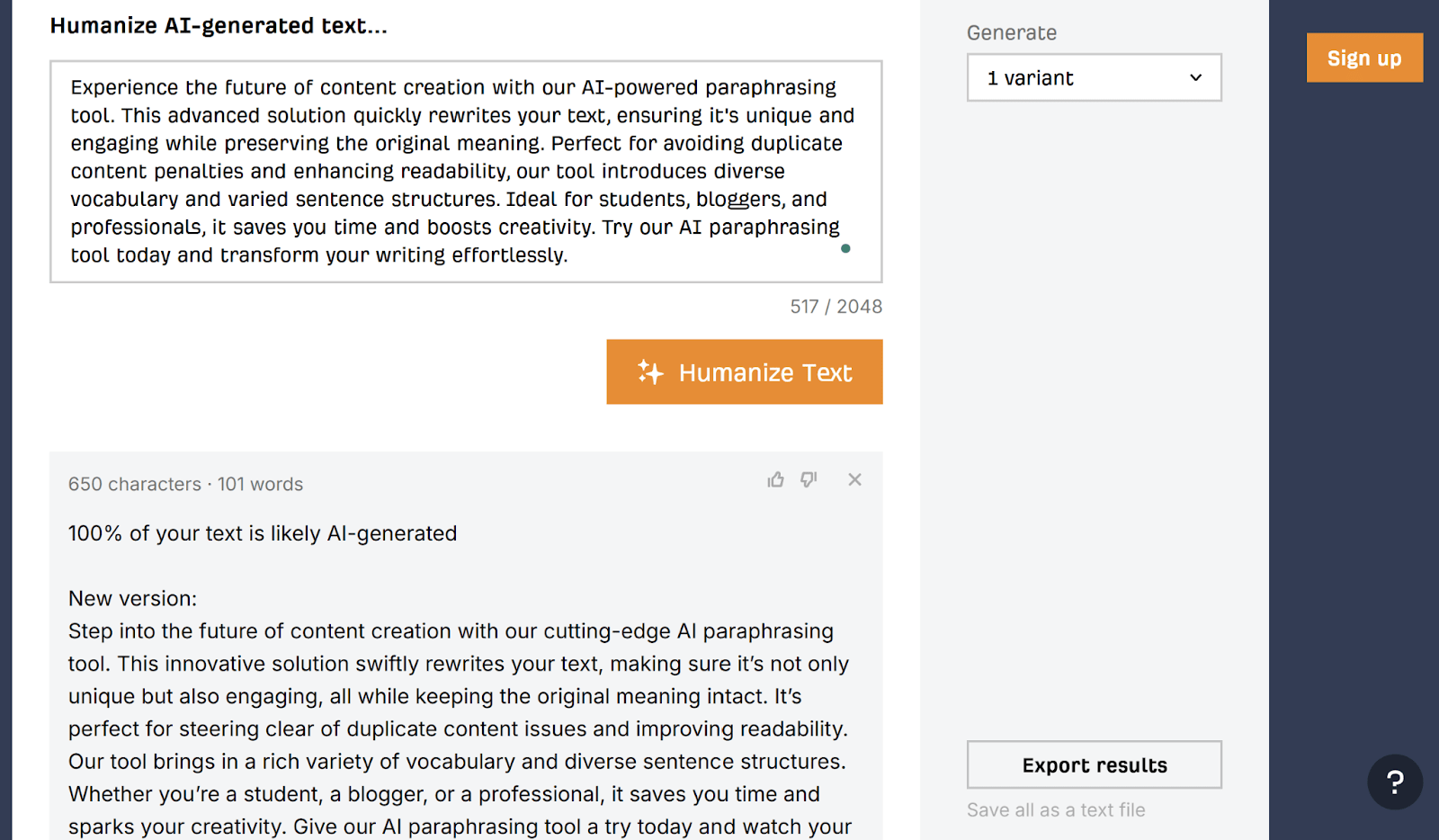Click the 'New version:' label
1439x840 pixels.
coord(132,598)
